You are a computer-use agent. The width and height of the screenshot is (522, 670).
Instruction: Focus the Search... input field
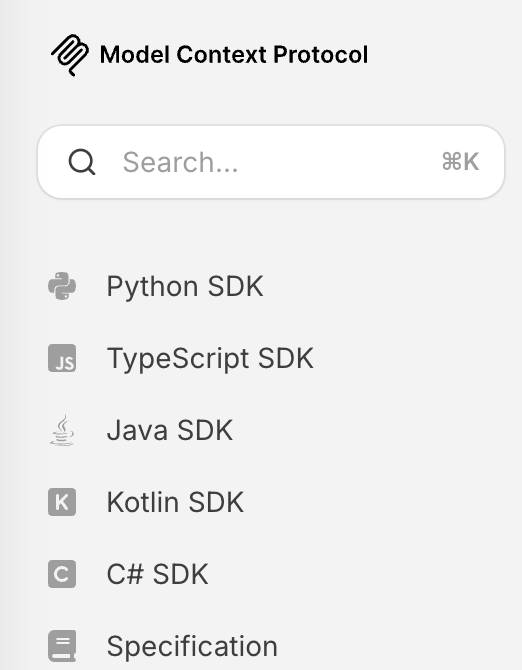(x=271, y=162)
